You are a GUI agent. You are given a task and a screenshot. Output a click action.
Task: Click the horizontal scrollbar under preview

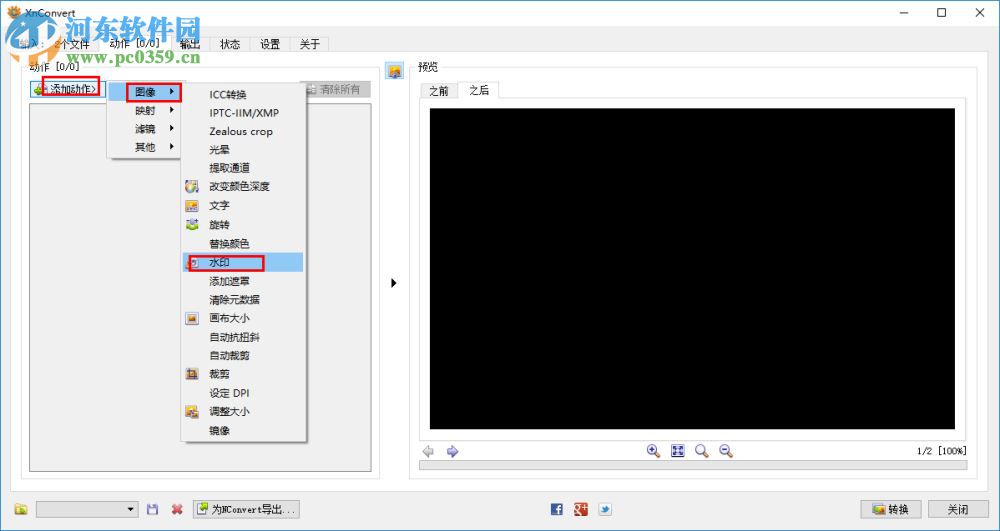[693, 465]
